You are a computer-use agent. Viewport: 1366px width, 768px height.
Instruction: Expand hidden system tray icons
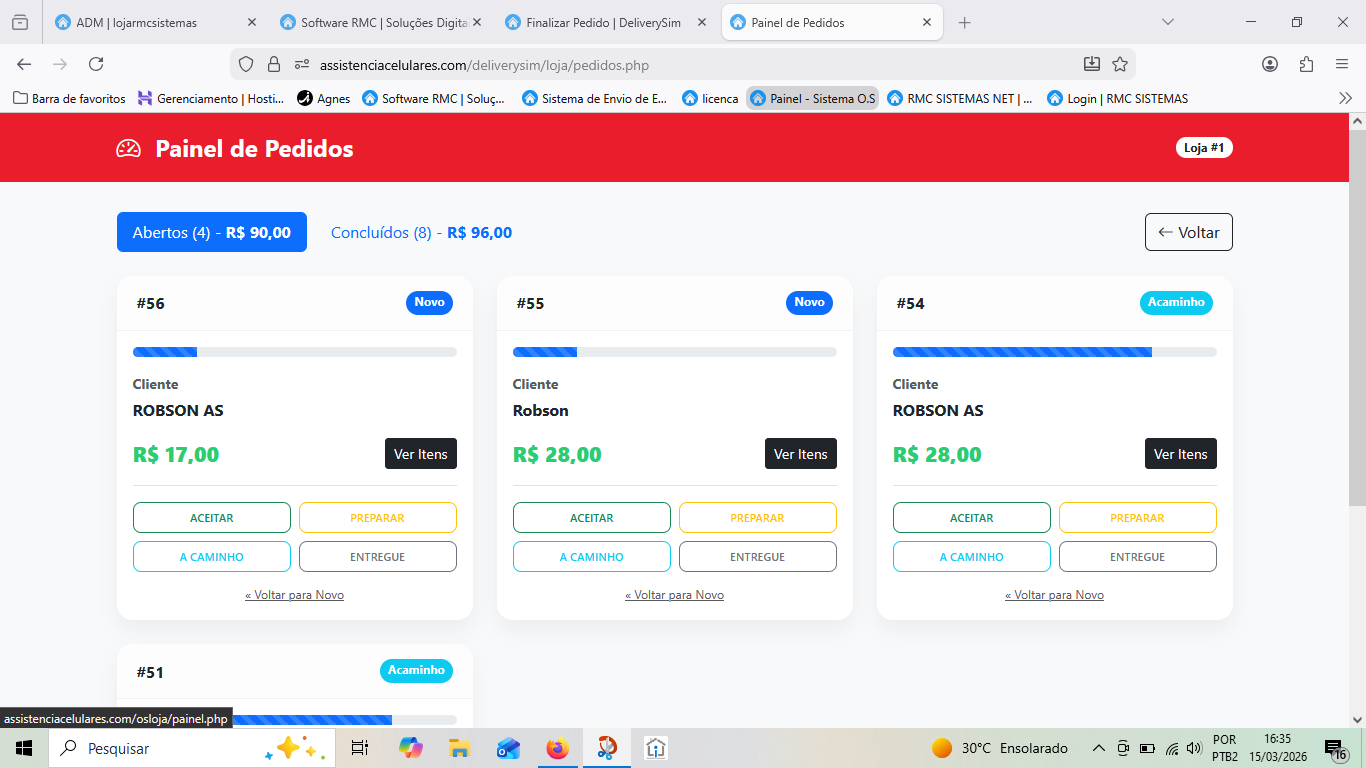(x=1098, y=748)
